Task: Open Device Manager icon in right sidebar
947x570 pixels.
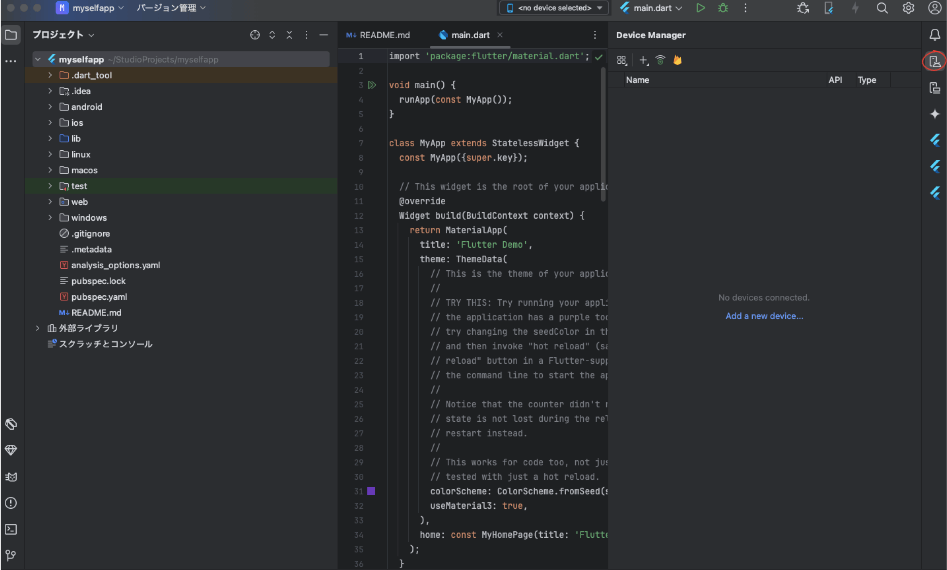Action: (x=934, y=61)
